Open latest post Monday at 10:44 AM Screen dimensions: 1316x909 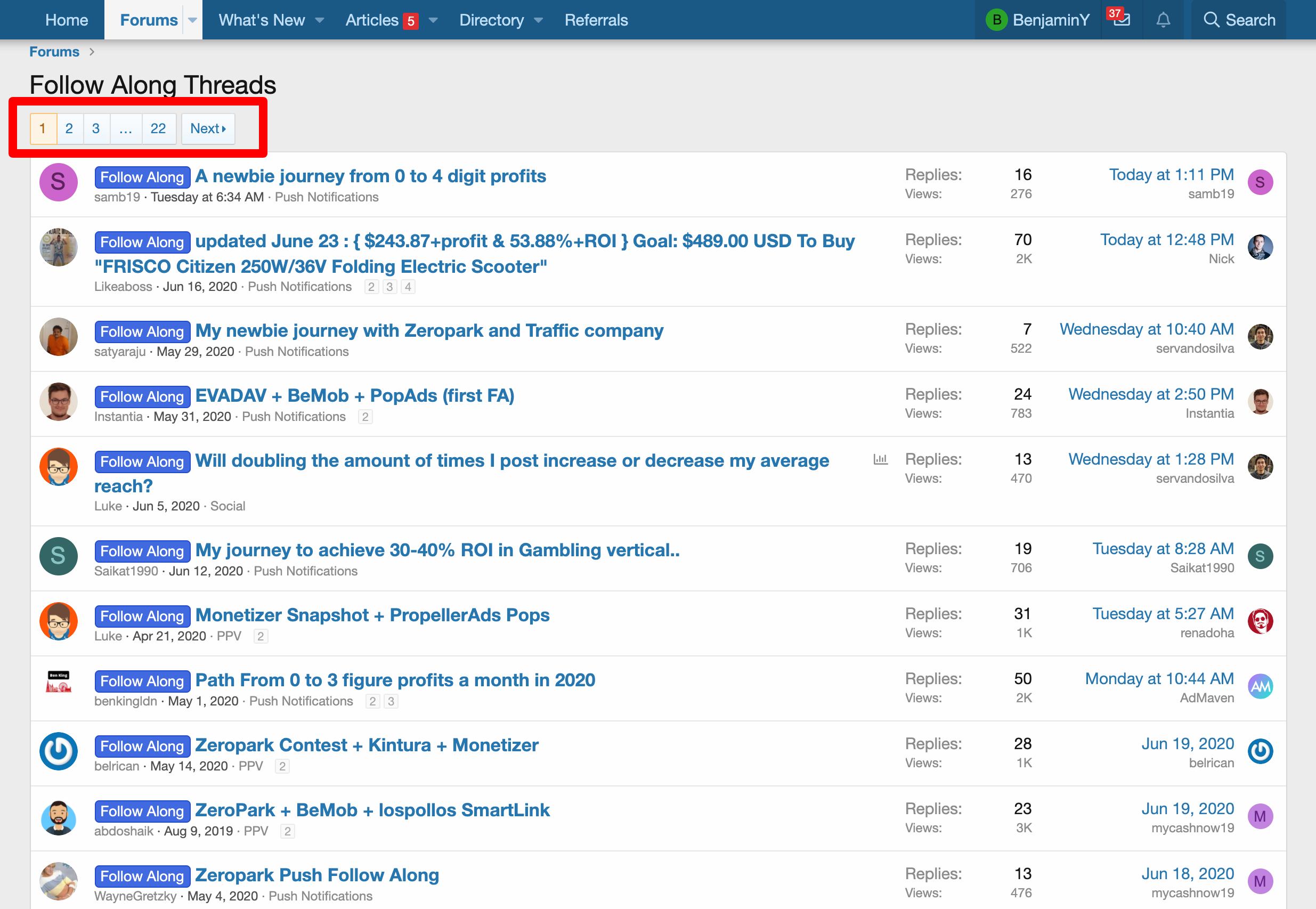click(1159, 678)
